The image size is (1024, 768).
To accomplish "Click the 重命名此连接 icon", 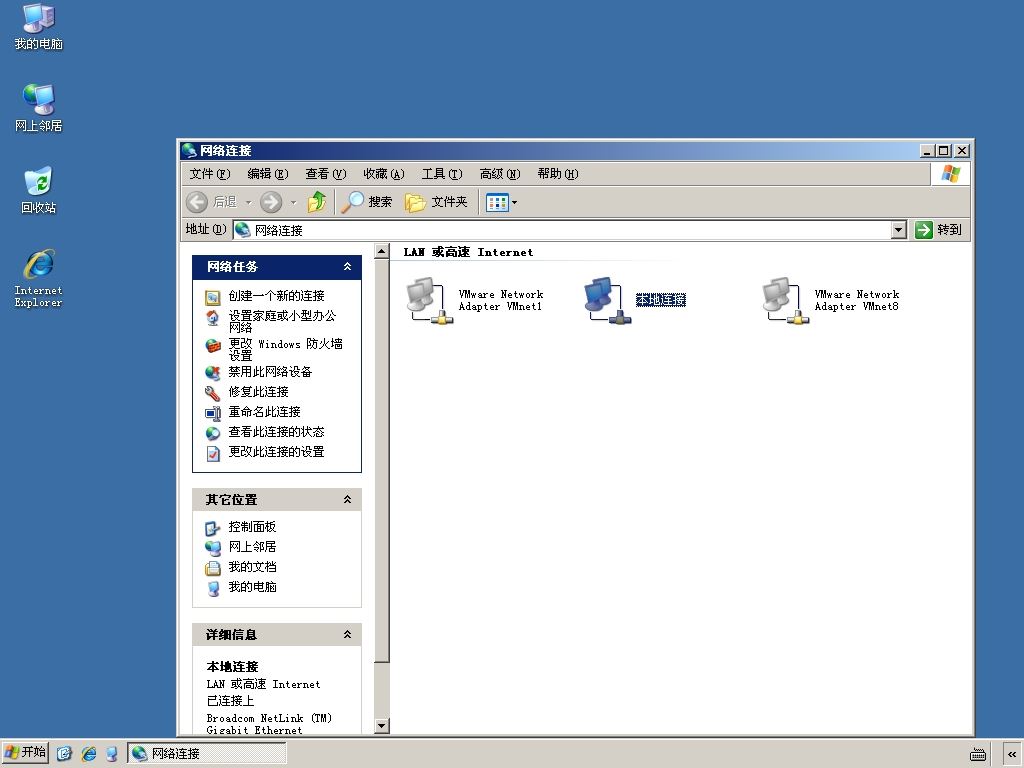I will pyautogui.click(x=213, y=413).
